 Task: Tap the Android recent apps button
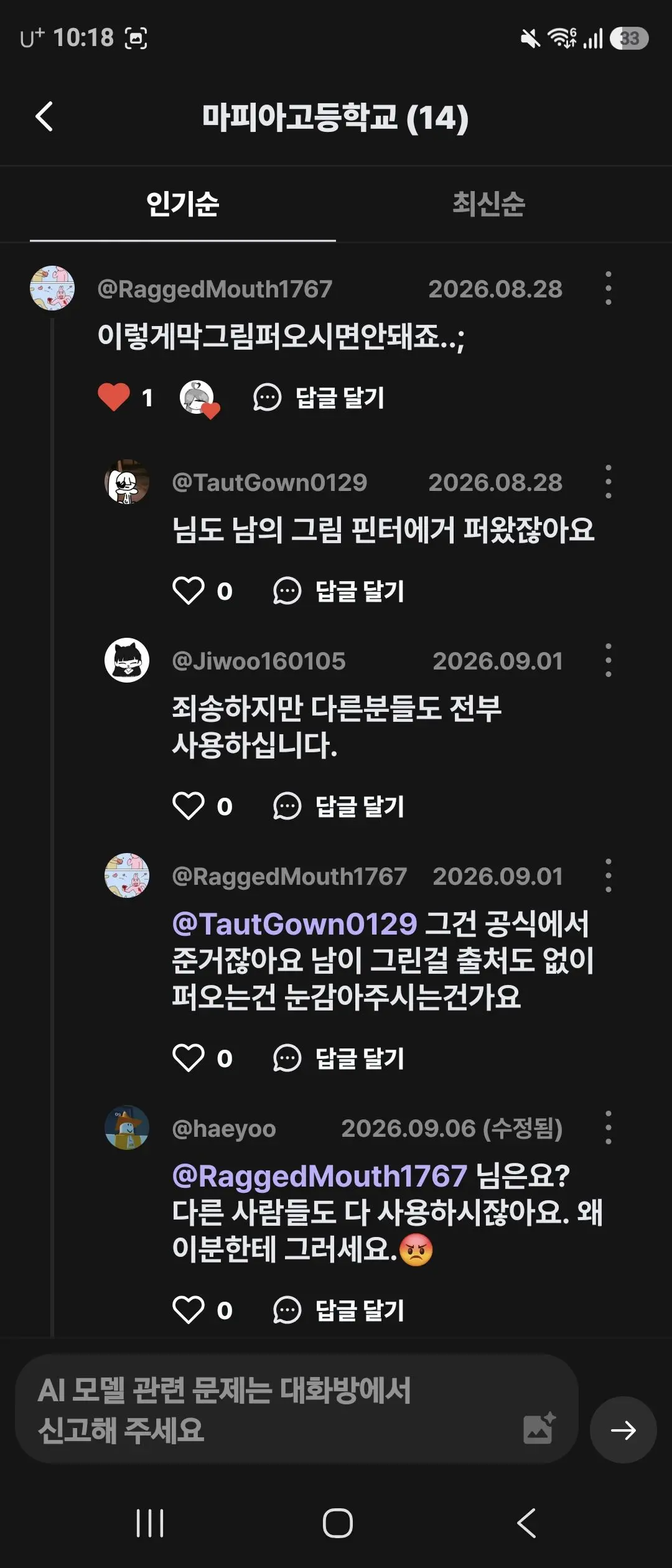[150, 1523]
